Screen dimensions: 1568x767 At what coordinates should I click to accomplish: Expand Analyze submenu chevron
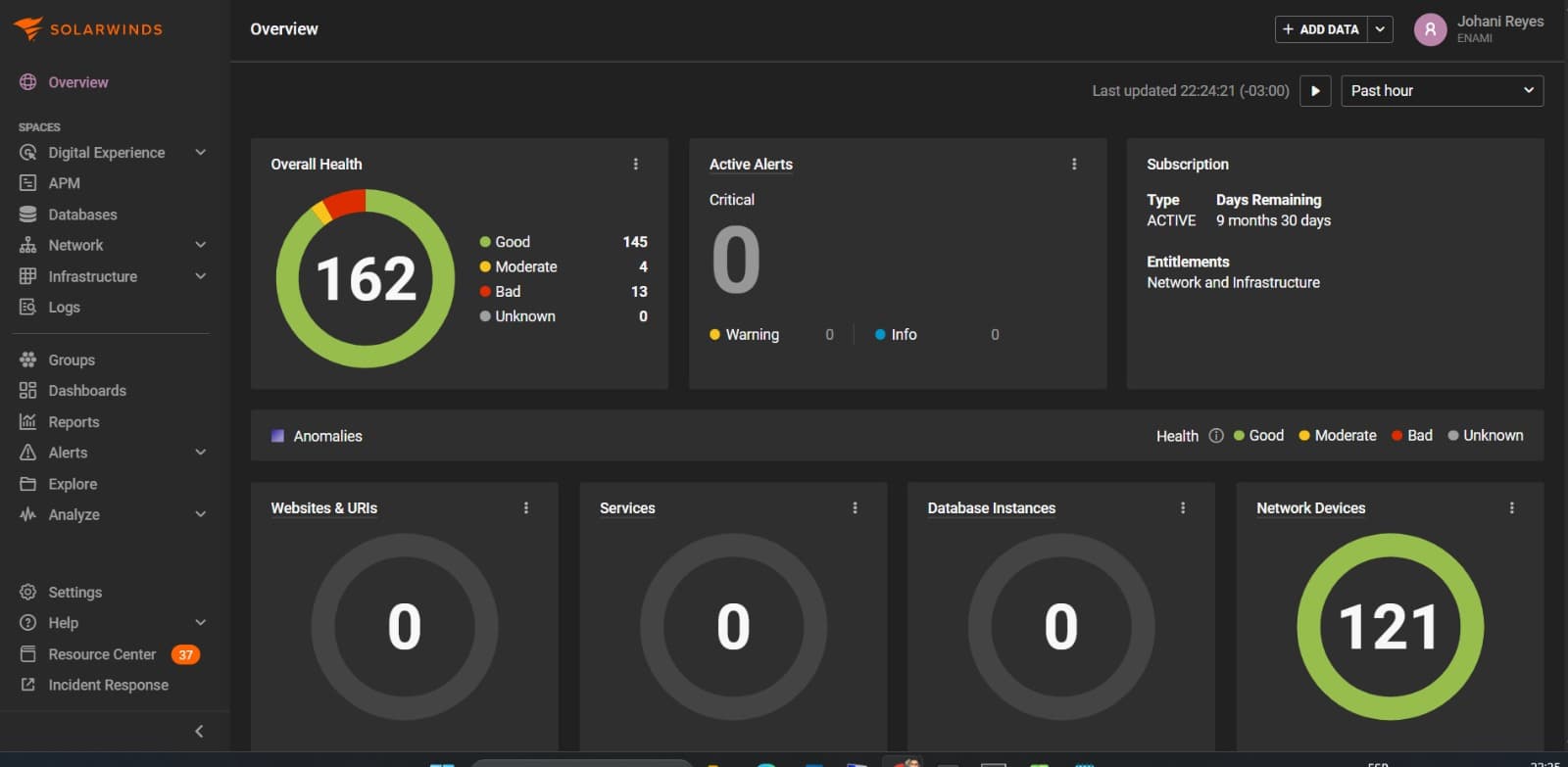[200, 514]
